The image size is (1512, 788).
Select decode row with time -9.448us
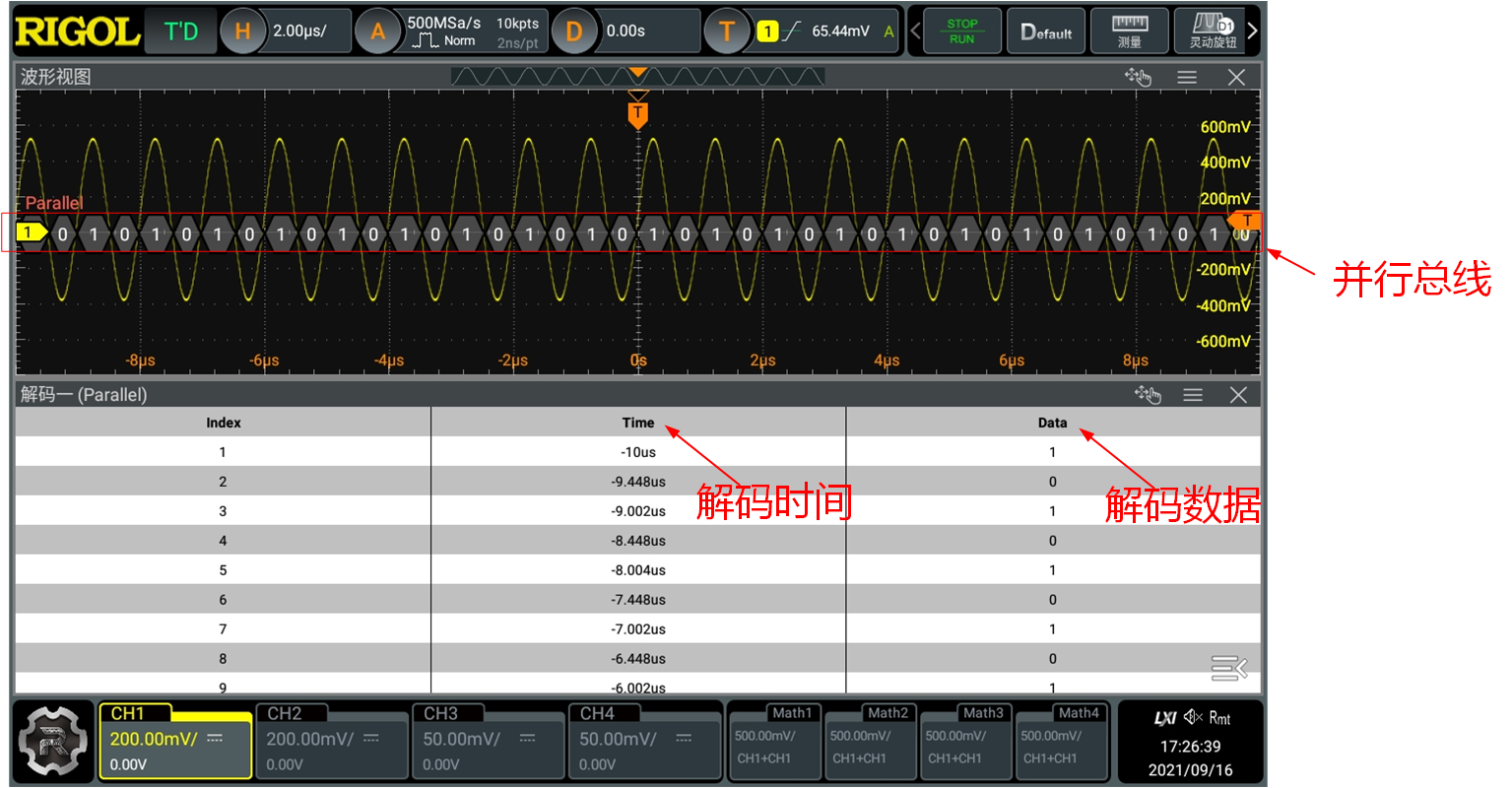[638, 482]
